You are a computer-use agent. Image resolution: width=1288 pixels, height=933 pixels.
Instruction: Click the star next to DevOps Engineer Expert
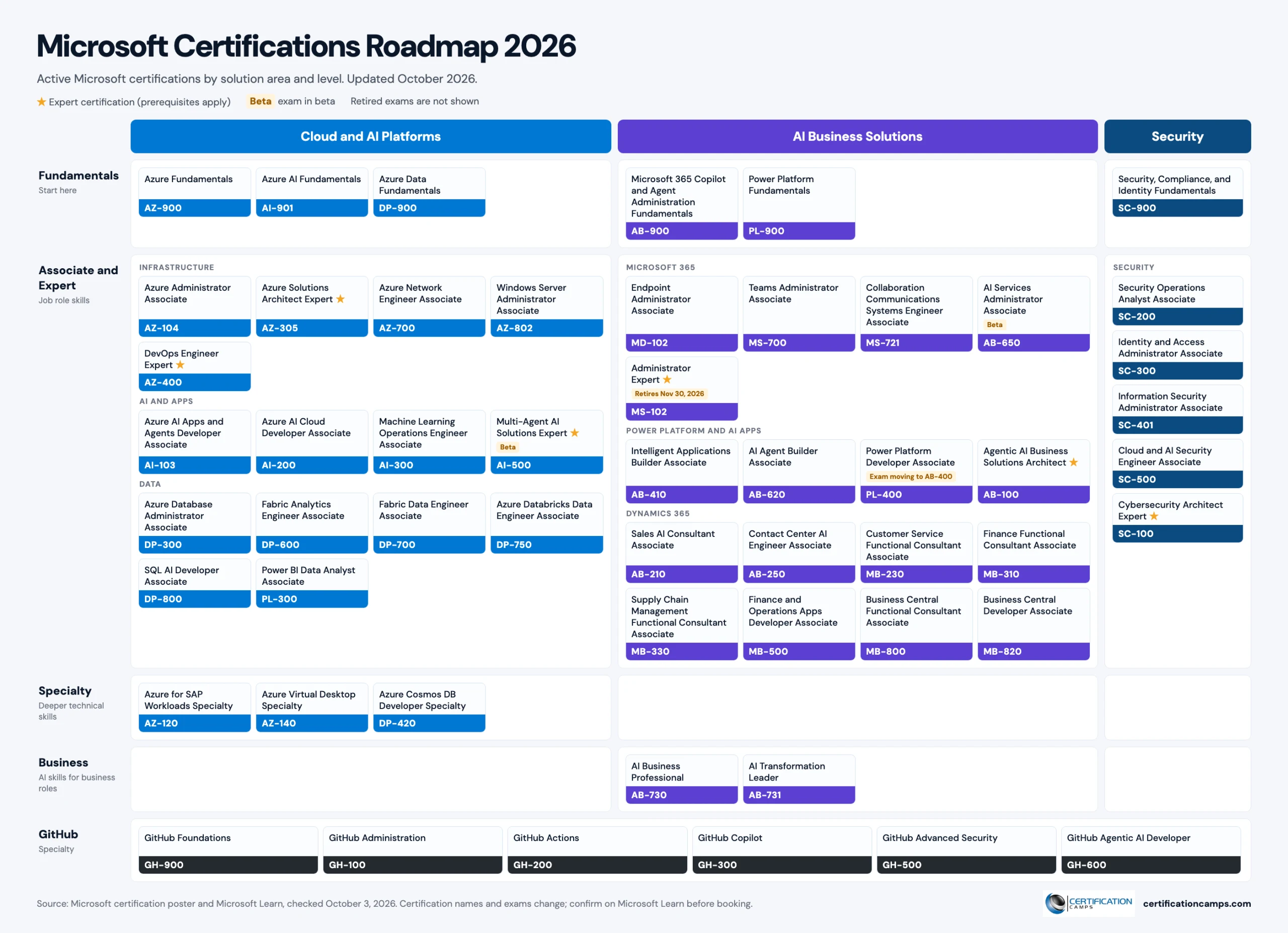(x=180, y=364)
